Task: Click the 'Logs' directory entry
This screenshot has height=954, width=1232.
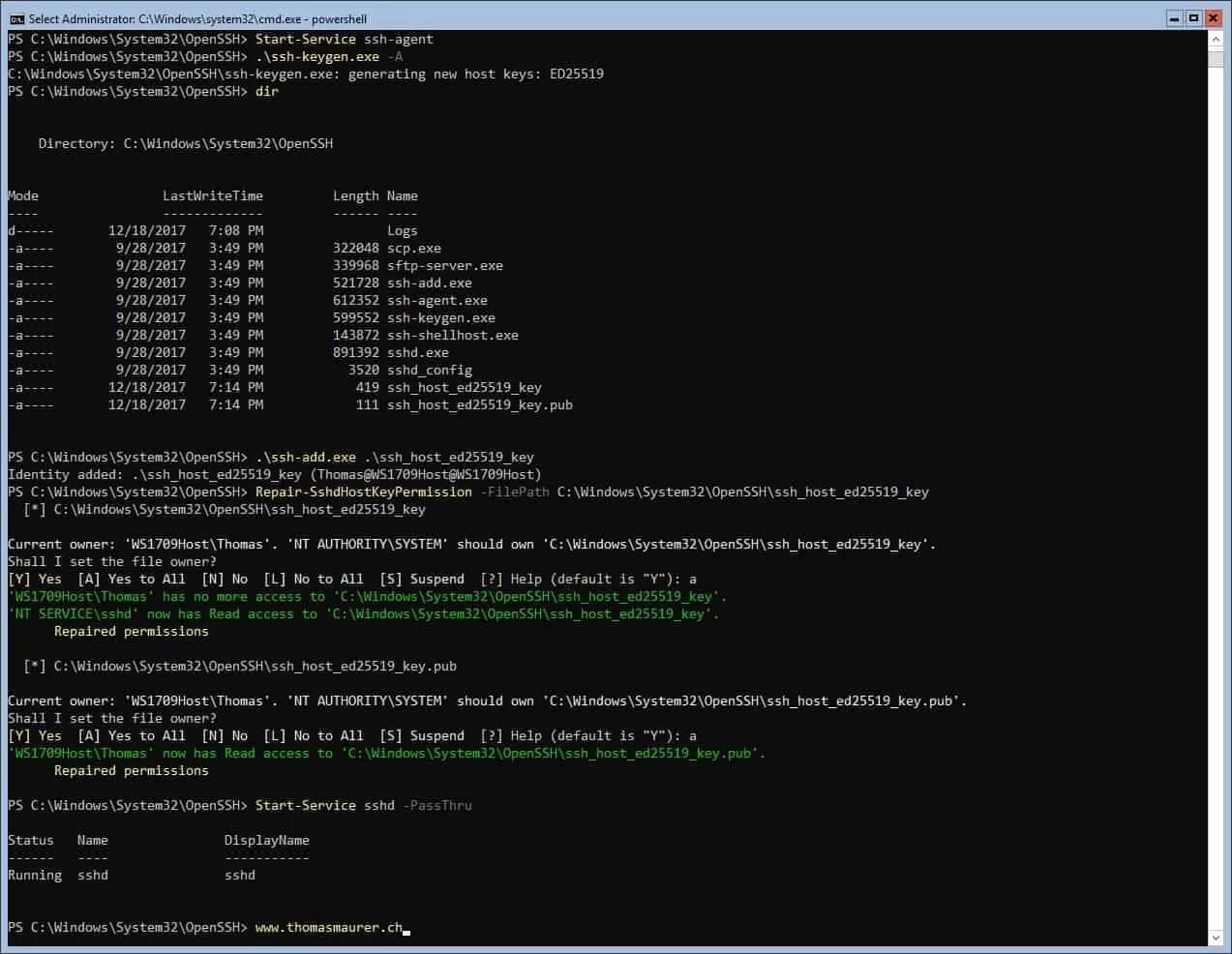Action: point(403,231)
